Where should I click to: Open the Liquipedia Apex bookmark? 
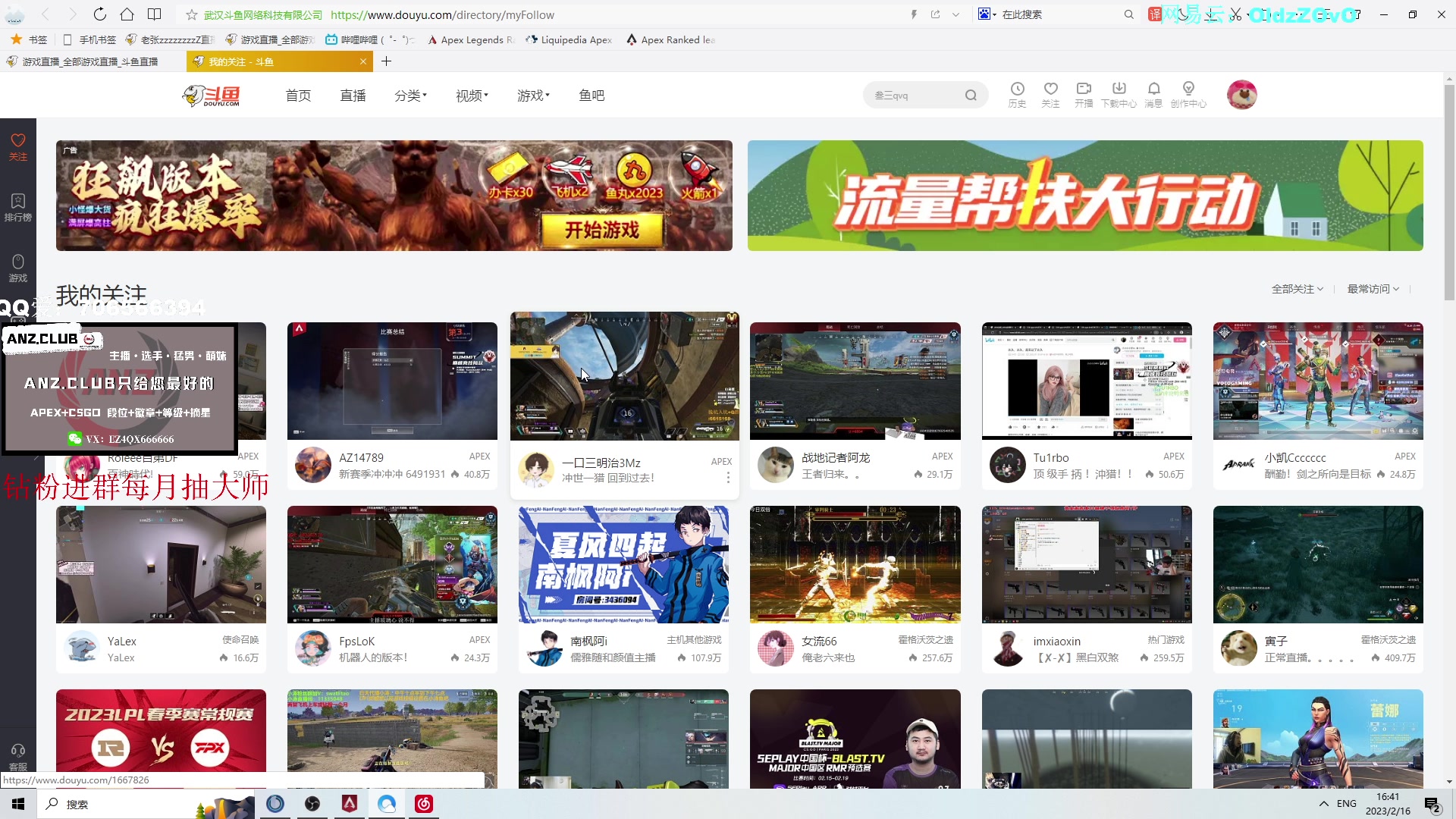[x=569, y=39]
